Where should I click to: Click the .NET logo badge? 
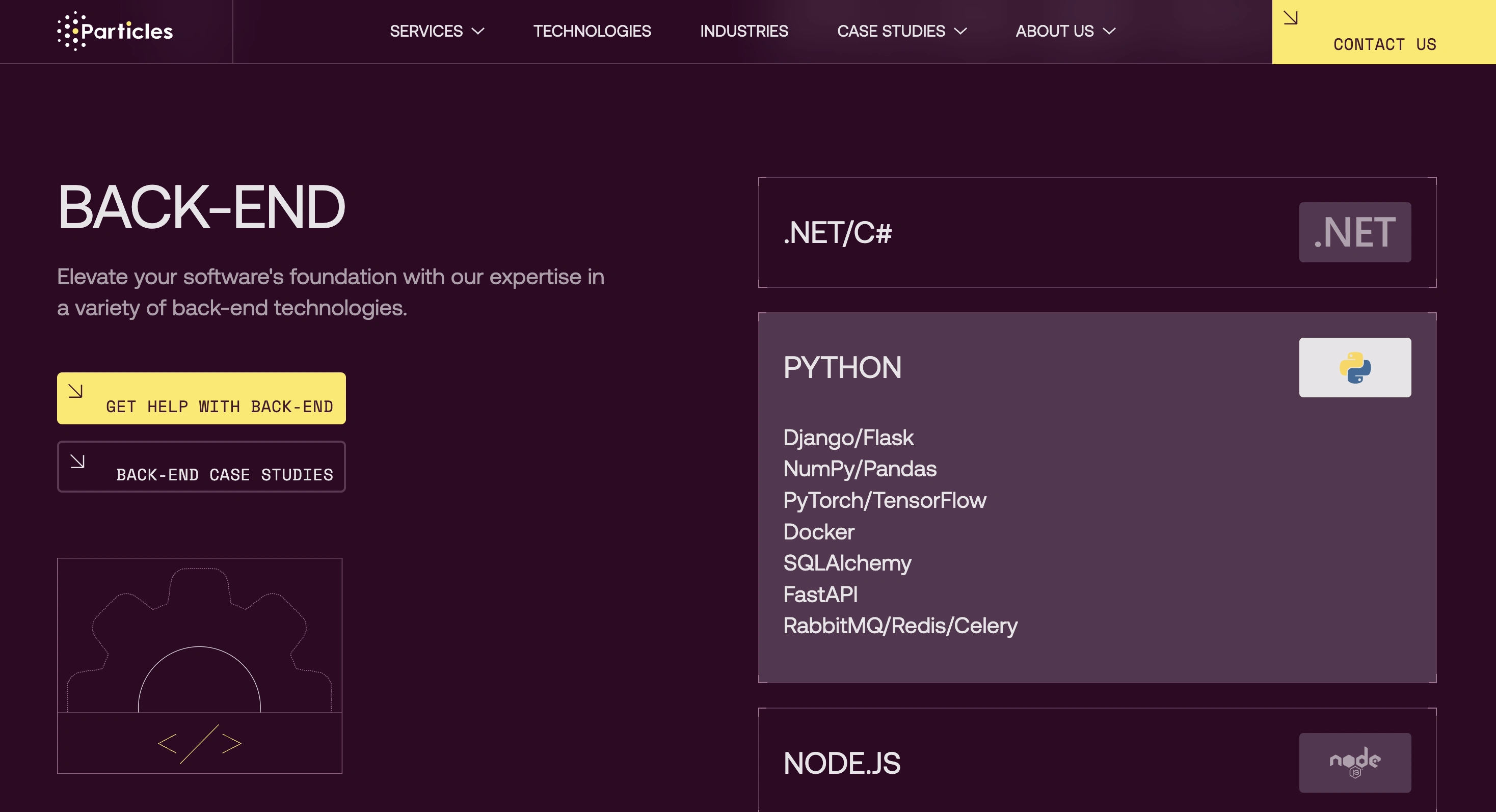1354,232
